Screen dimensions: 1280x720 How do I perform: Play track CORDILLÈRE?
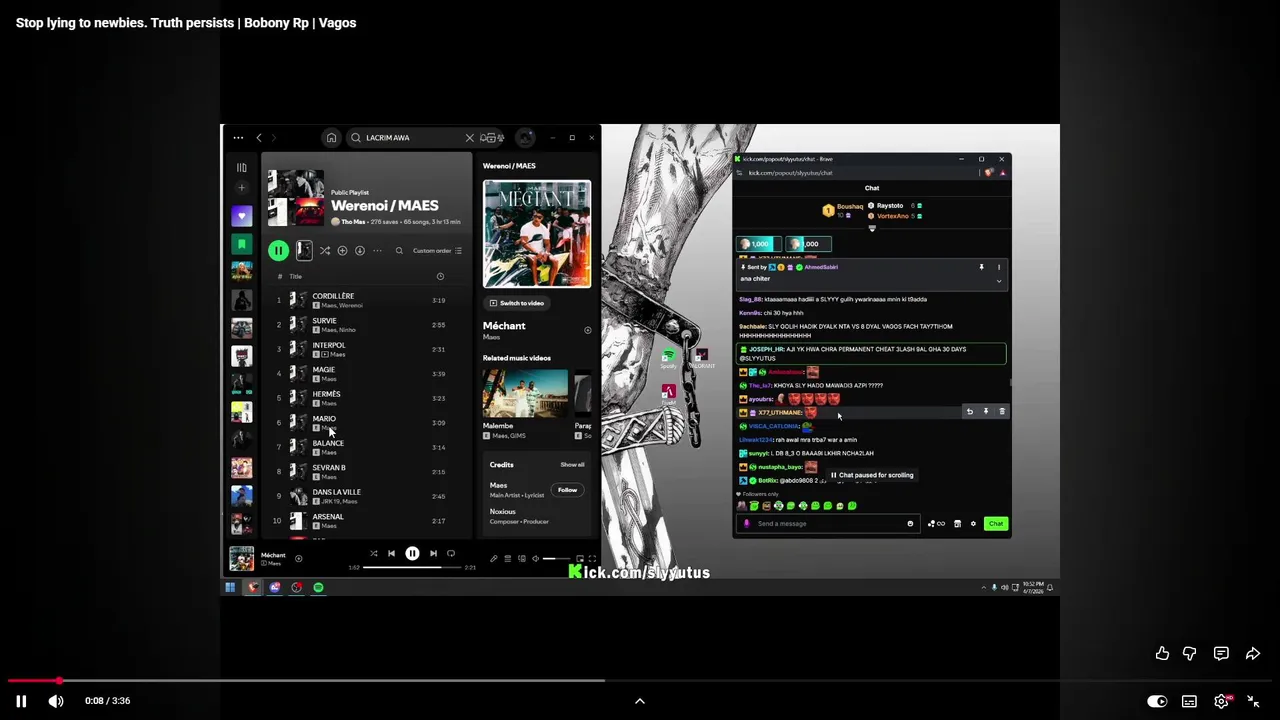365,300
